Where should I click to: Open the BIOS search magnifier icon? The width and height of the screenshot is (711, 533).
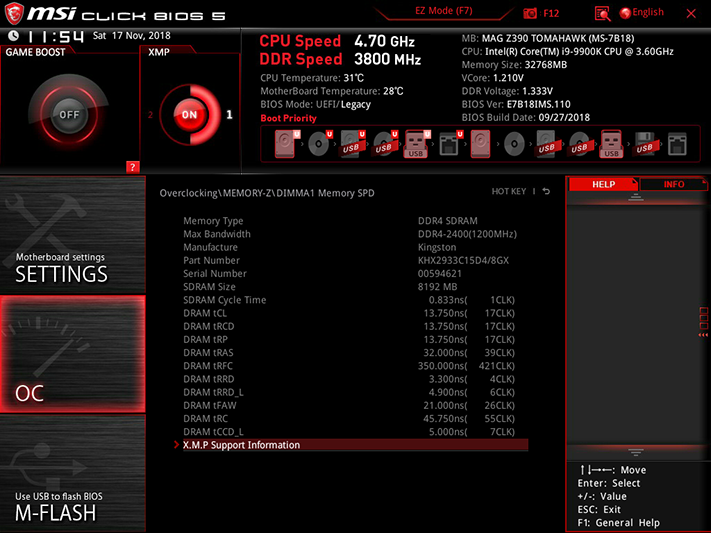point(602,14)
